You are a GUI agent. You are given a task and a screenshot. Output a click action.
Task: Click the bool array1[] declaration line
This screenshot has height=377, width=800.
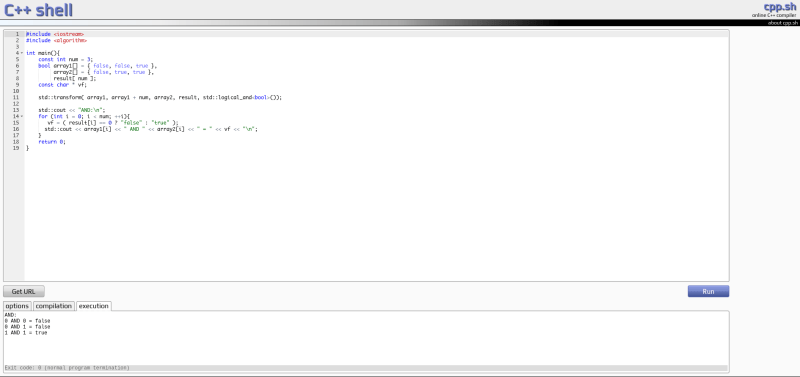click(98, 66)
